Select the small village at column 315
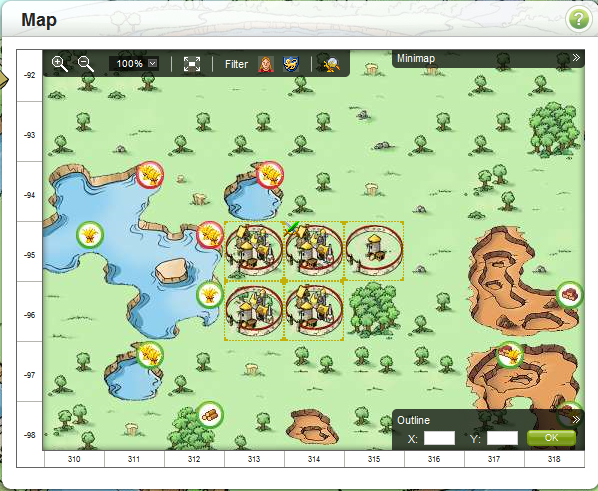Image resolution: width=598 pixels, height=491 pixels. 374,250
